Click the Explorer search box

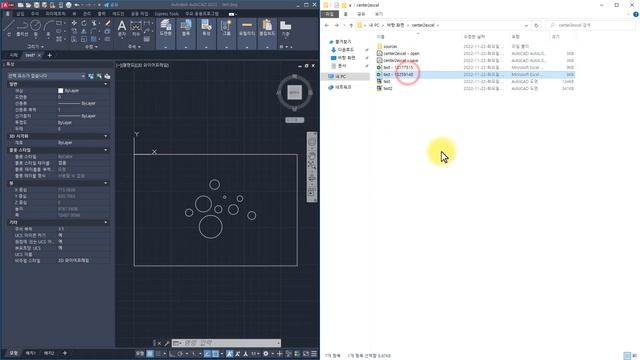point(591,25)
